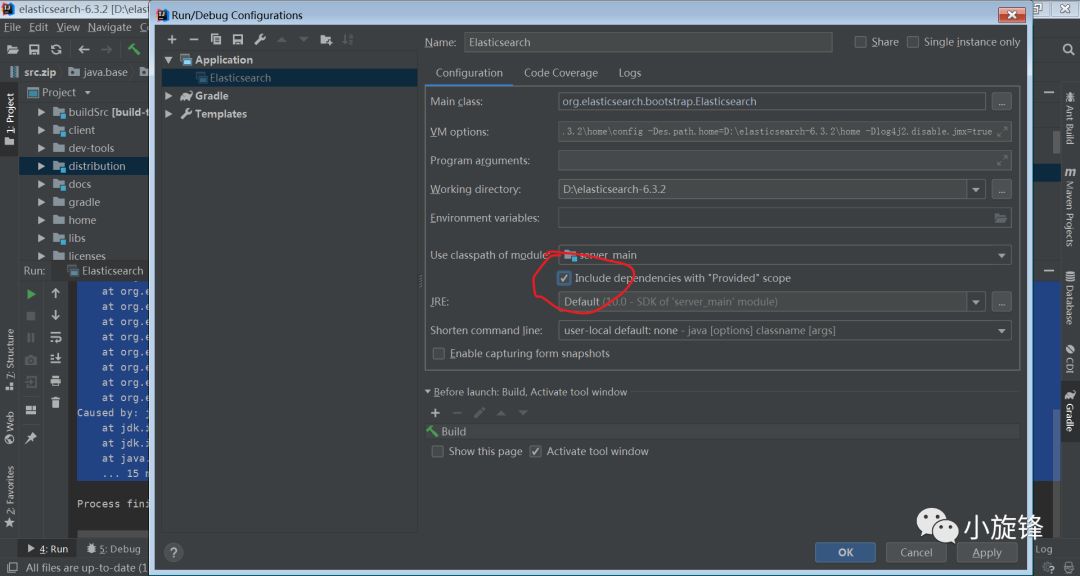Print console output icon
The height and width of the screenshot is (576, 1080).
pos(56,381)
